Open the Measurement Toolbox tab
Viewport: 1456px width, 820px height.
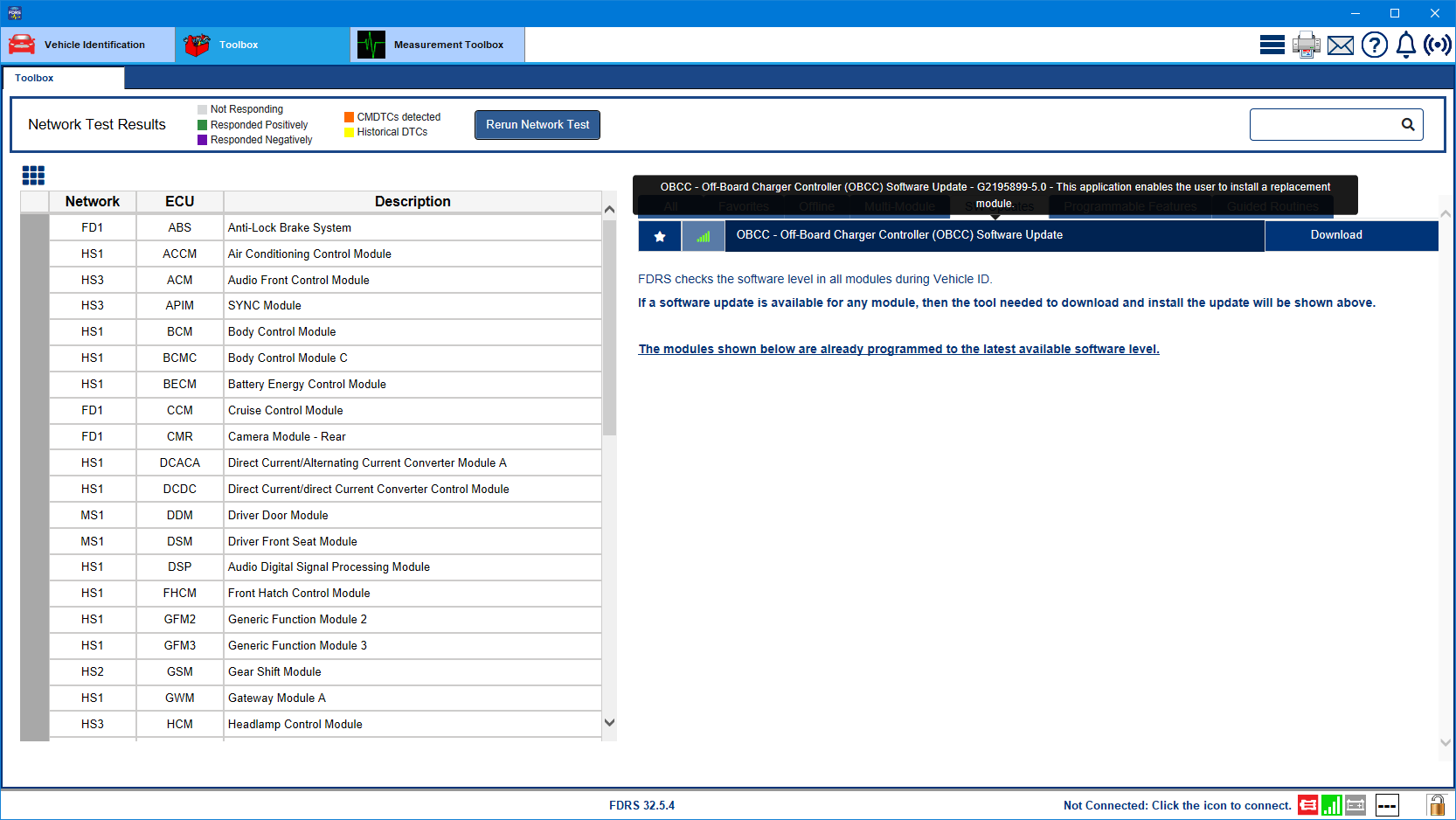point(437,45)
